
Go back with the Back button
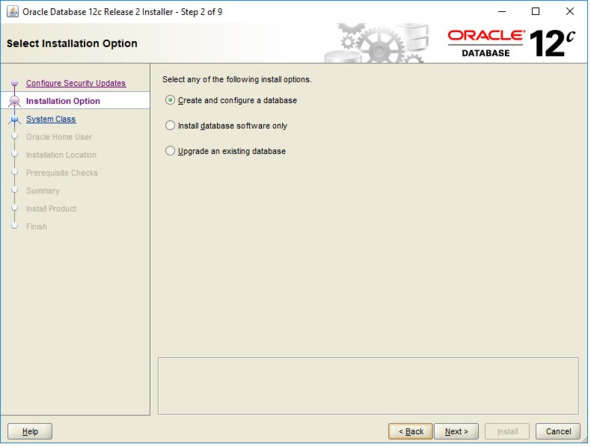pos(410,432)
